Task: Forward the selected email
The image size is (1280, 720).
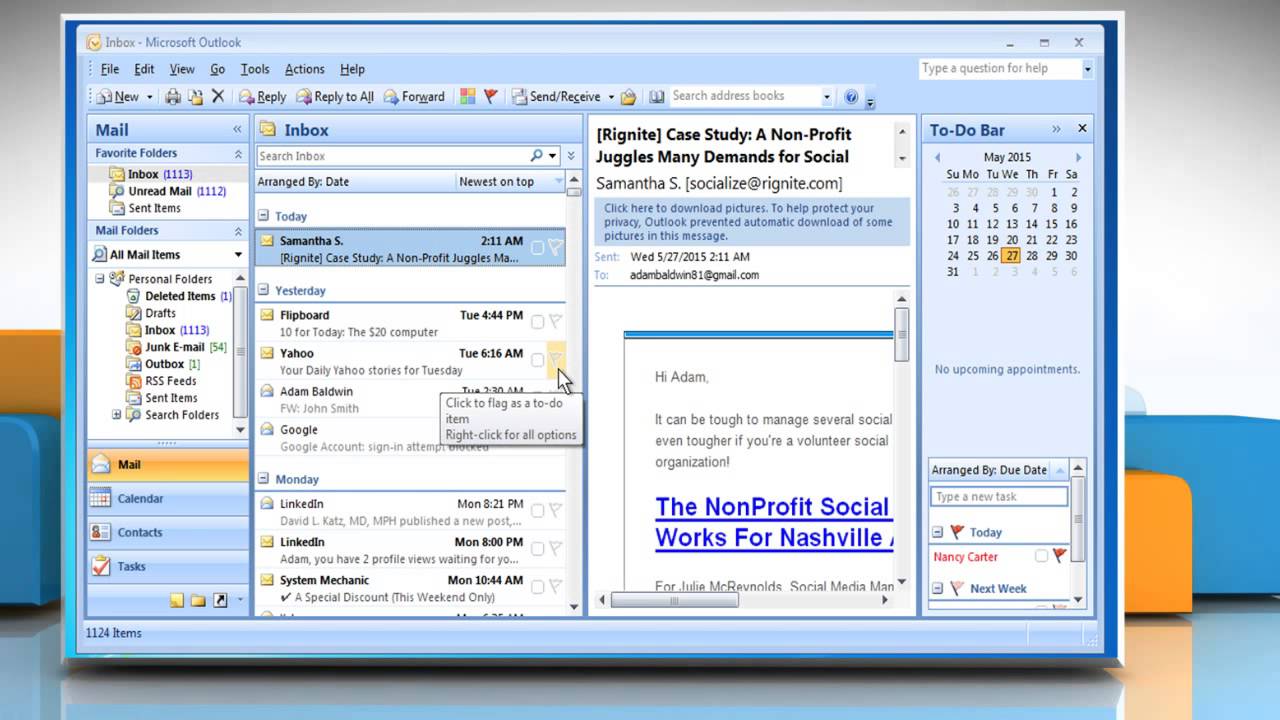Action: (x=414, y=97)
